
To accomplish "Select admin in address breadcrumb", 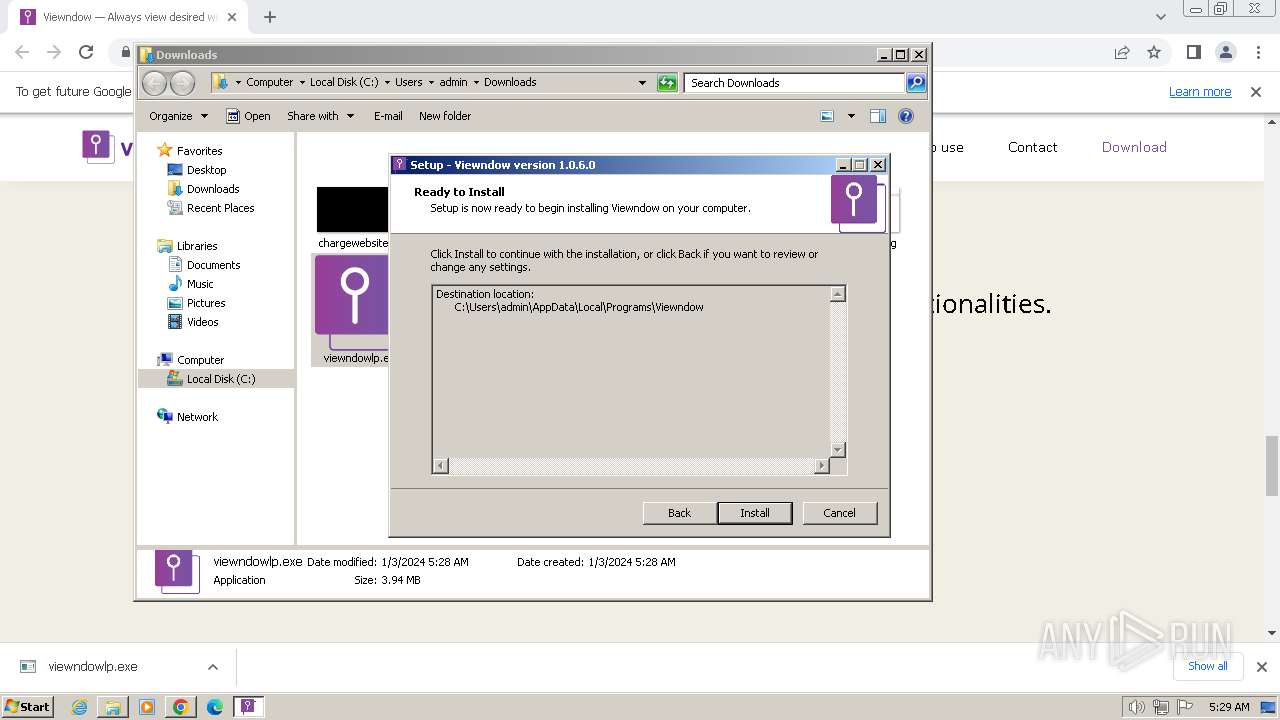I will point(453,82).
